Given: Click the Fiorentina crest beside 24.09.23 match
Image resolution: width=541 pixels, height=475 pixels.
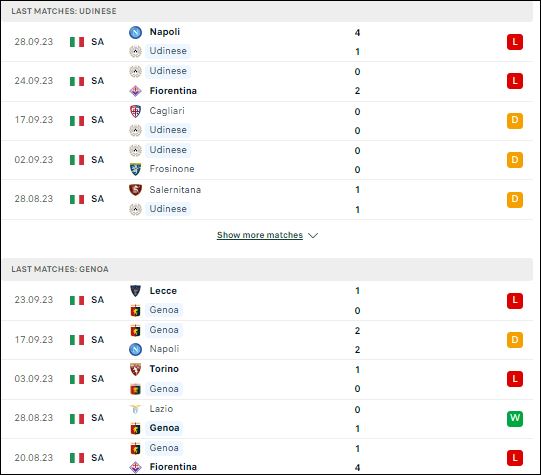Looking at the screenshot, I should pos(135,91).
